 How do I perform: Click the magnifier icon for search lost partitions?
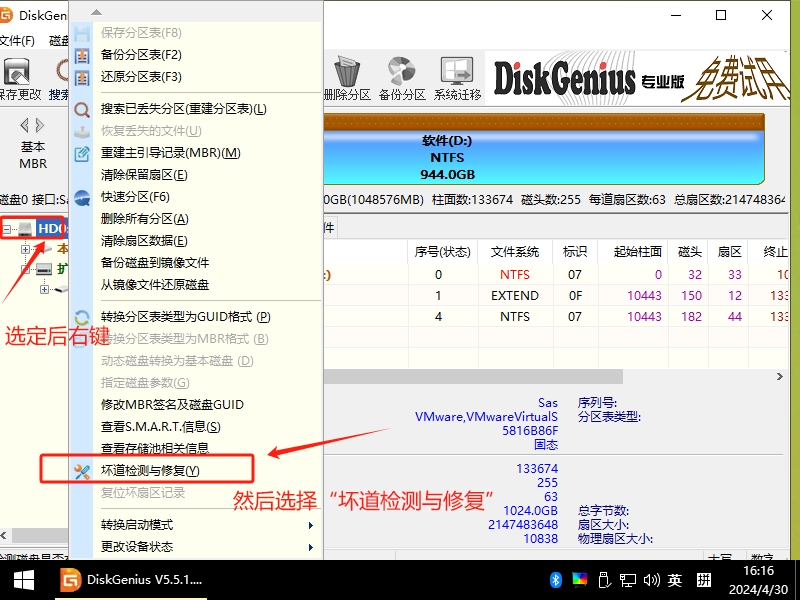click(x=82, y=110)
